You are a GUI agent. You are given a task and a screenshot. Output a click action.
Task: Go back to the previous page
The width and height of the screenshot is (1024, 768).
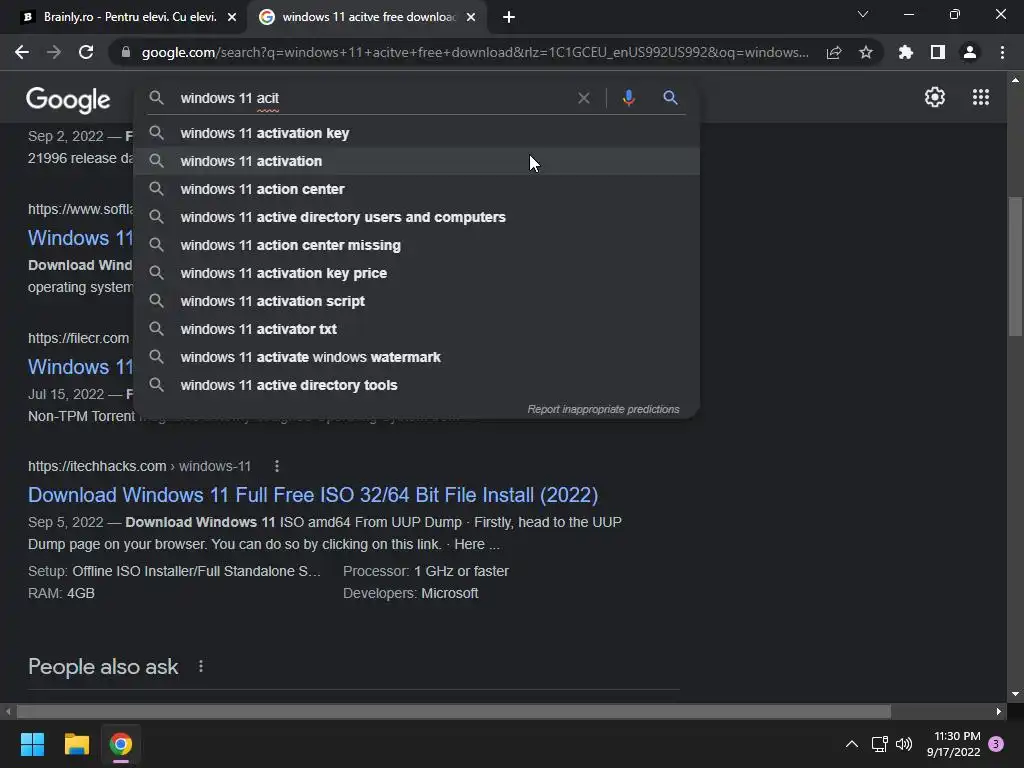(x=22, y=52)
